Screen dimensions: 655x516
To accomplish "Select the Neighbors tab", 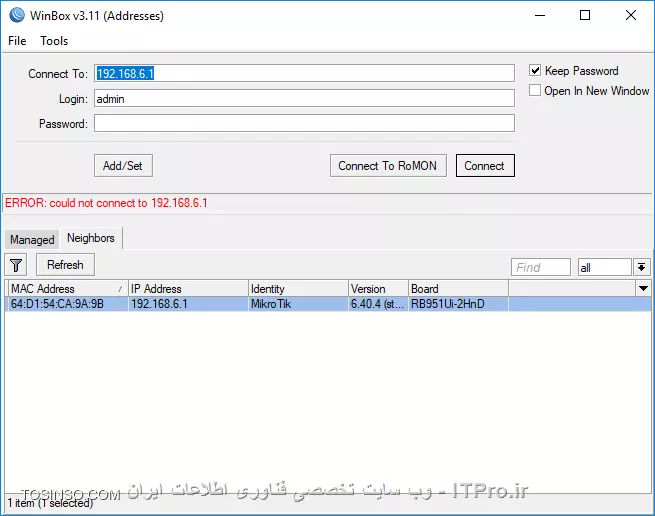I will coord(91,238).
